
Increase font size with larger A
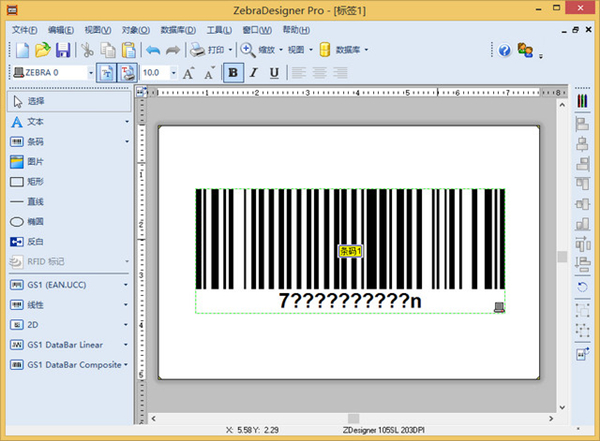tap(188, 73)
